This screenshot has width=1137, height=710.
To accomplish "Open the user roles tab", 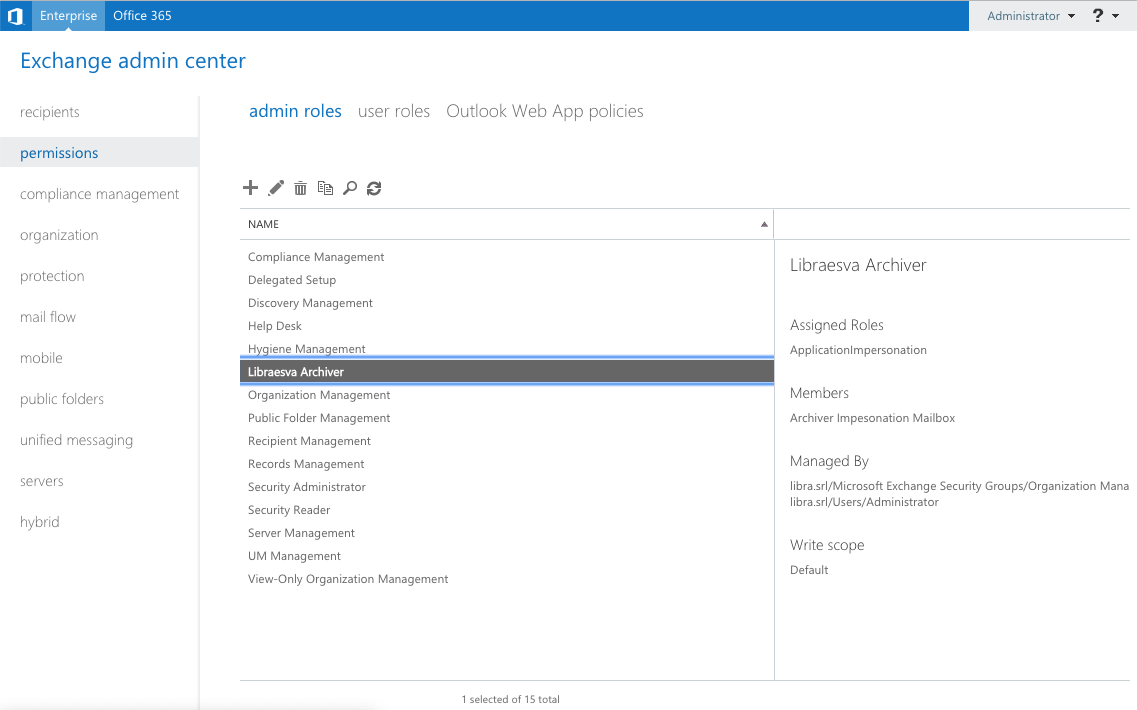I will pos(394,111).
